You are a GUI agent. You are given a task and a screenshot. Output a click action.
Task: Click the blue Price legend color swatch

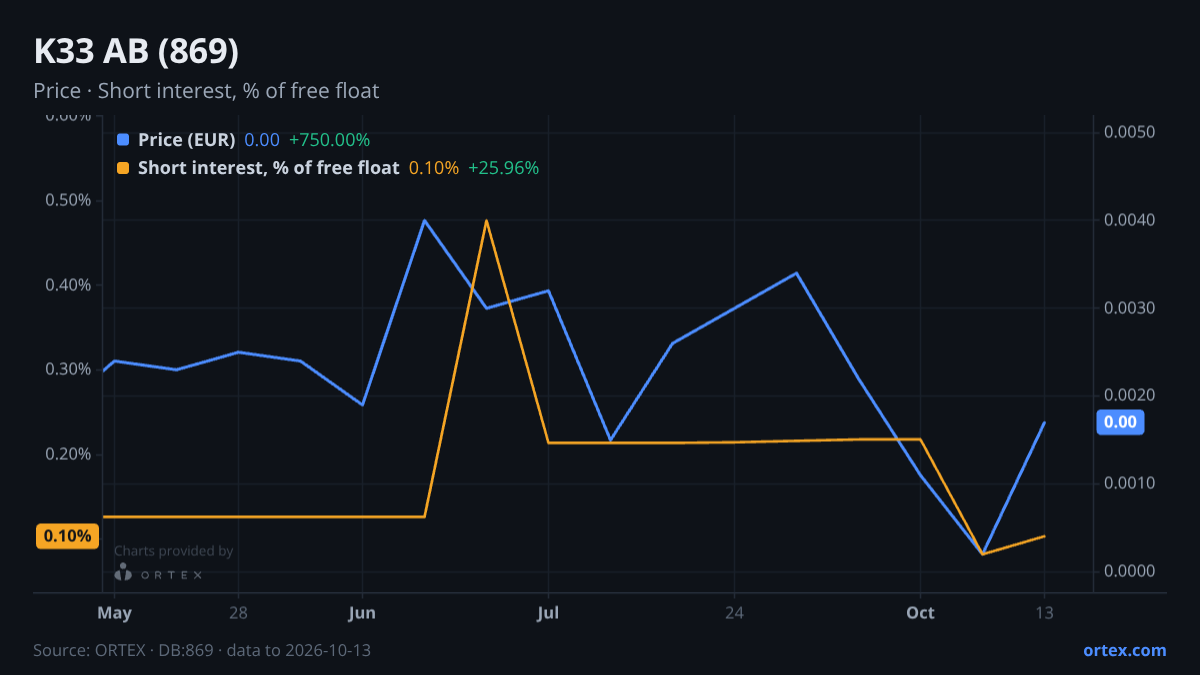(123, 140)
